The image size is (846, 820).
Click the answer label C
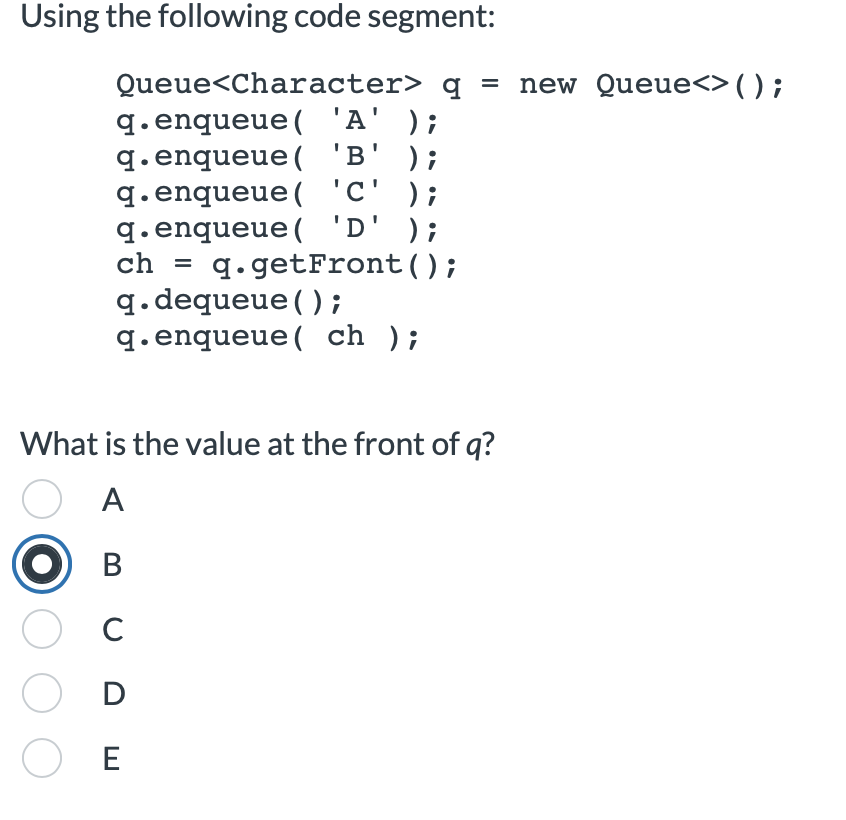coord(113,630)
